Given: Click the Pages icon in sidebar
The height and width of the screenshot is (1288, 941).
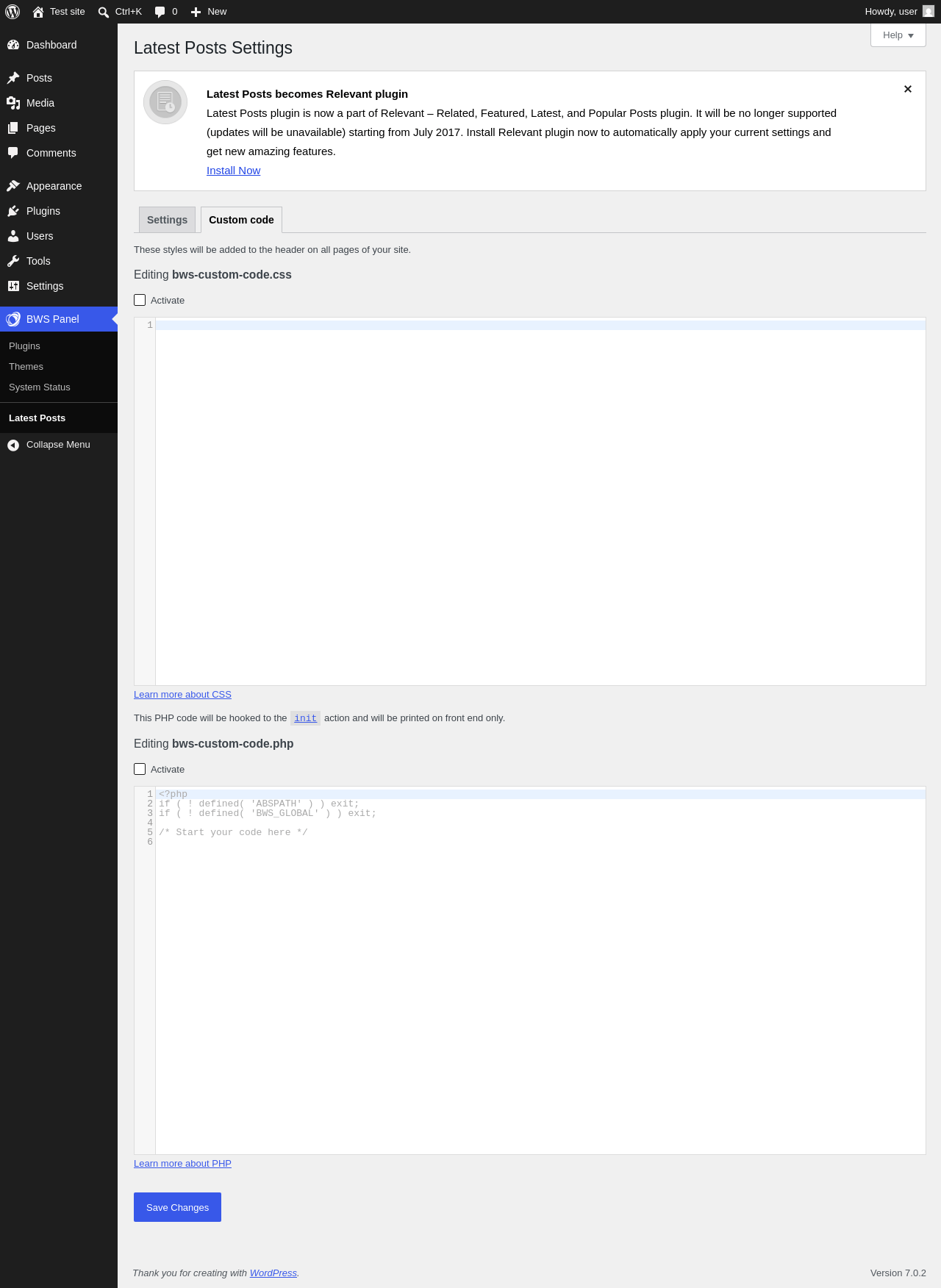Looking at the screenshot, I should coord(13,128).
